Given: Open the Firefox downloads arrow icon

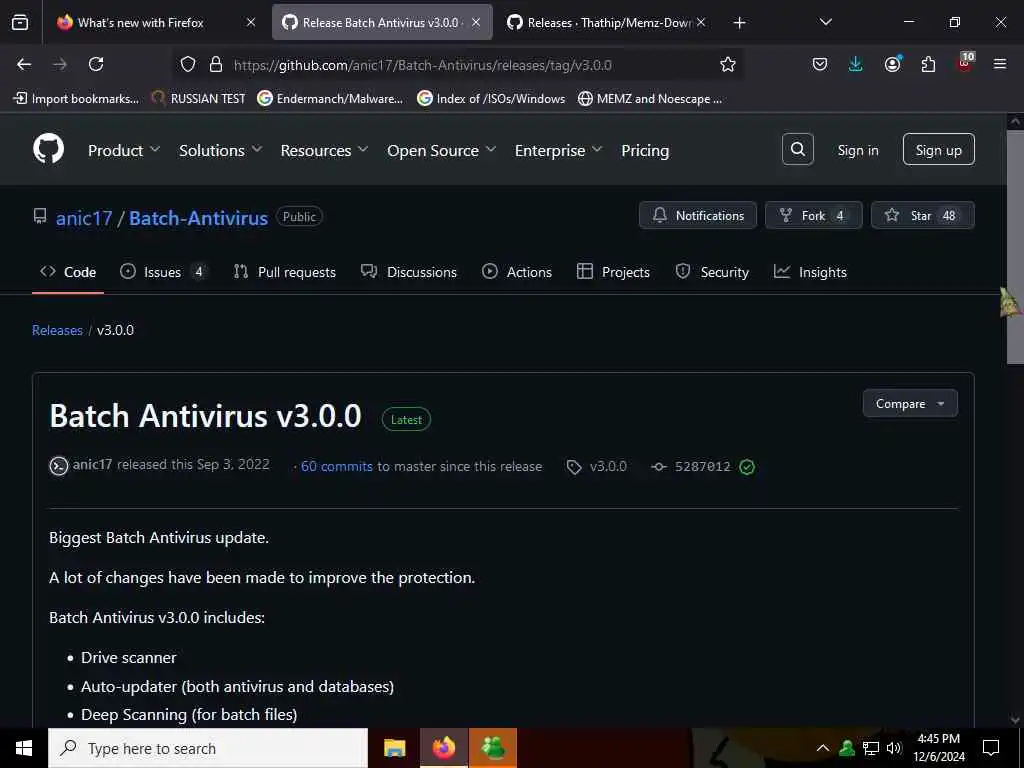Looking at the screenshot, I should (x=856, y=64).
